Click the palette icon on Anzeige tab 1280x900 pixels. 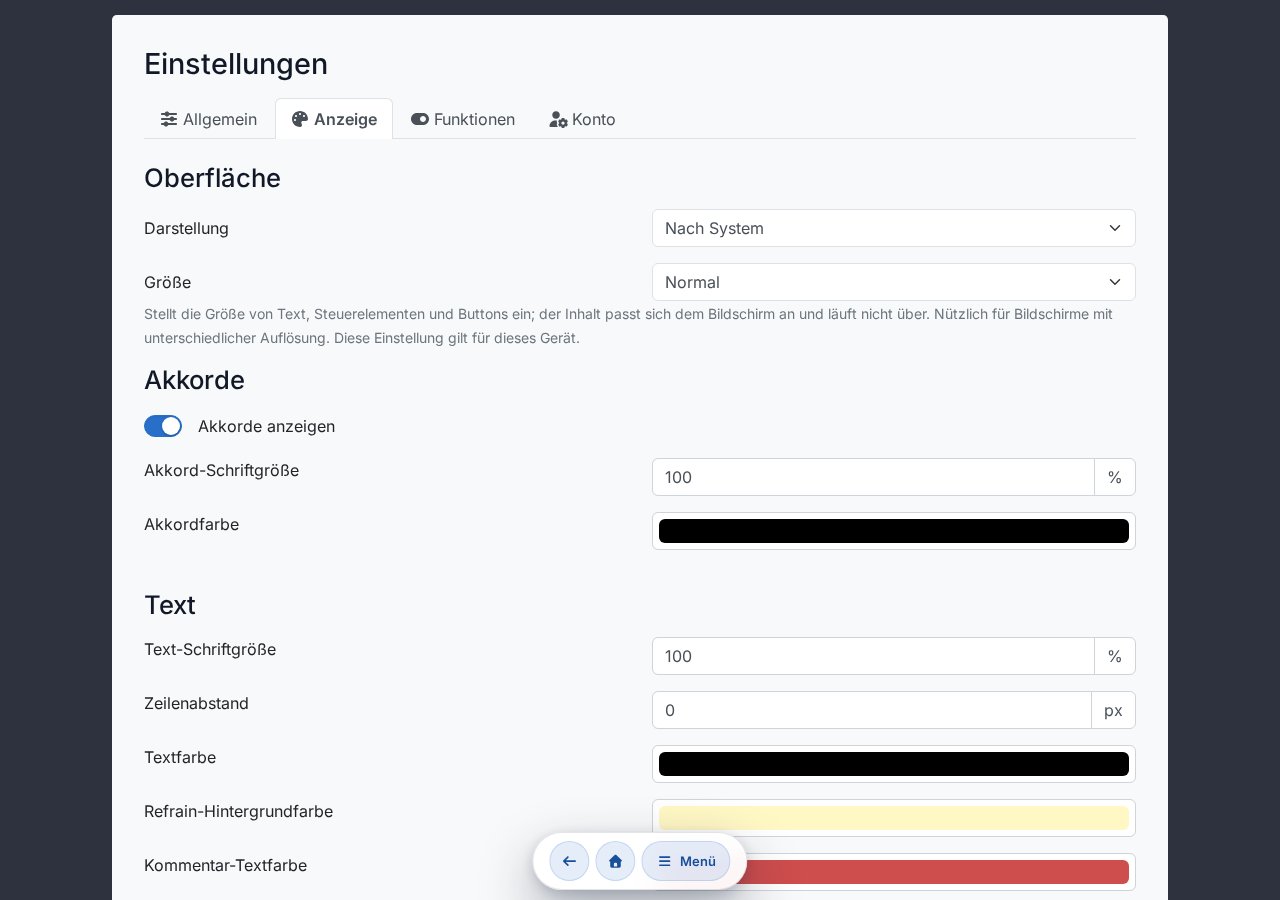click(x=300, y=119)
